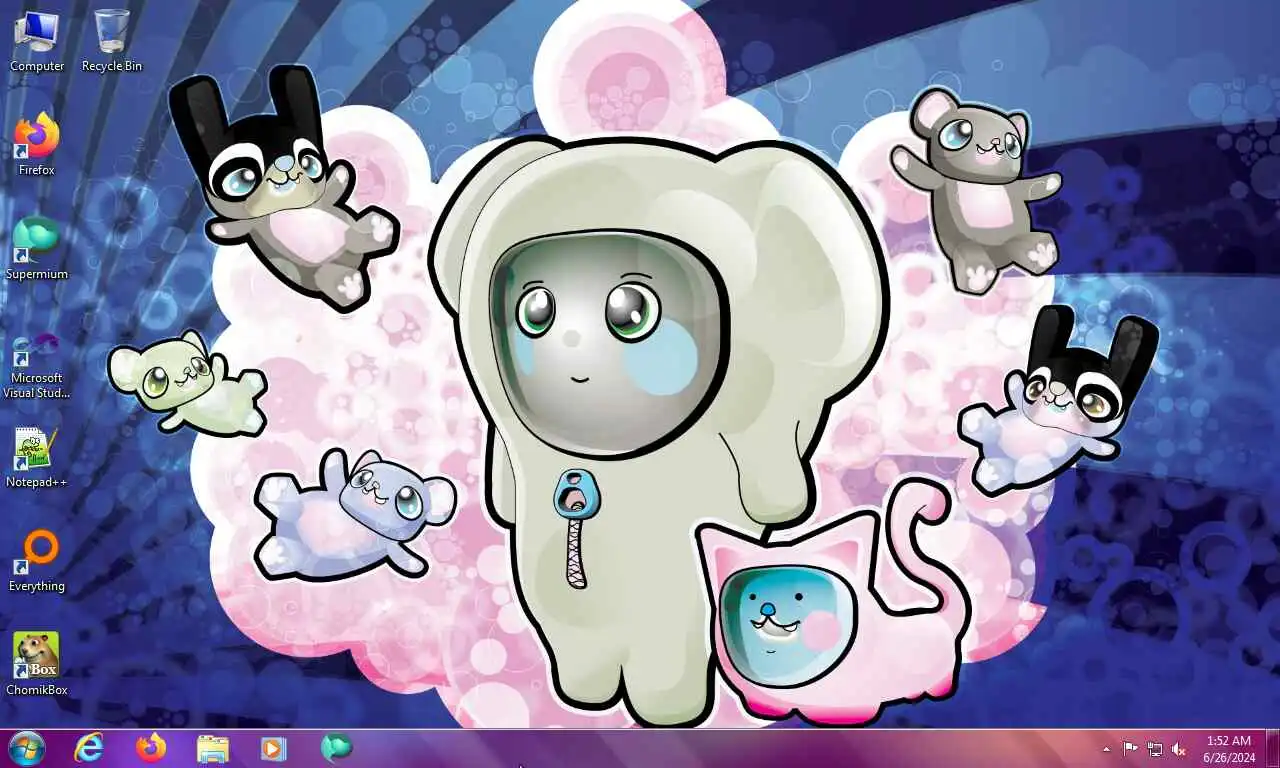Screen dimensions: 1280x768
Task: Select the Firefox desktop shortcut
Action: coord(37,145)
